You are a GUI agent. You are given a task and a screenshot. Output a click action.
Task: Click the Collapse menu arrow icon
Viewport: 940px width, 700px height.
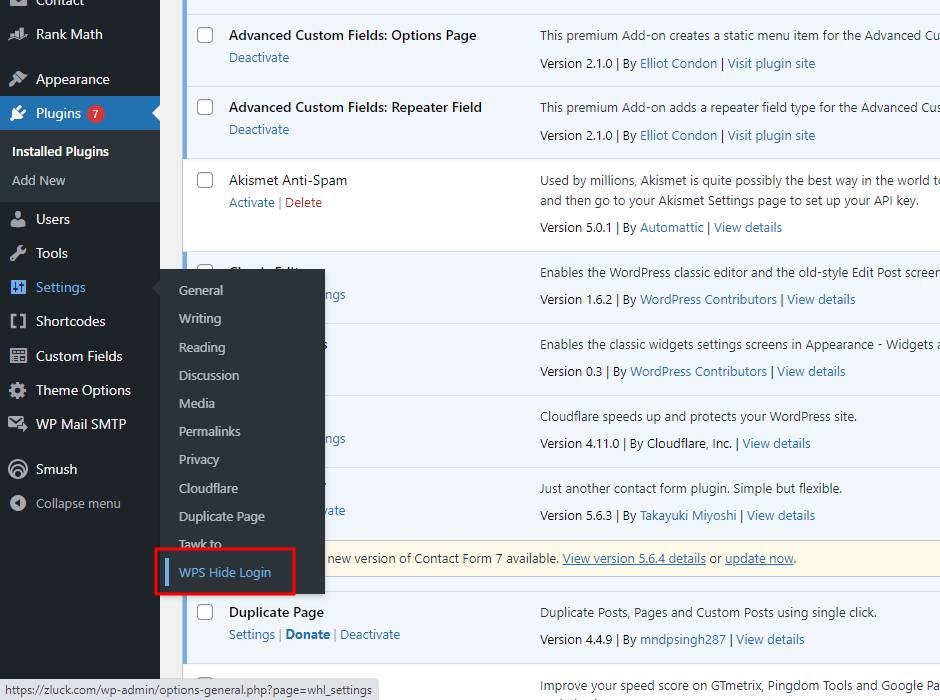[18, 503]
